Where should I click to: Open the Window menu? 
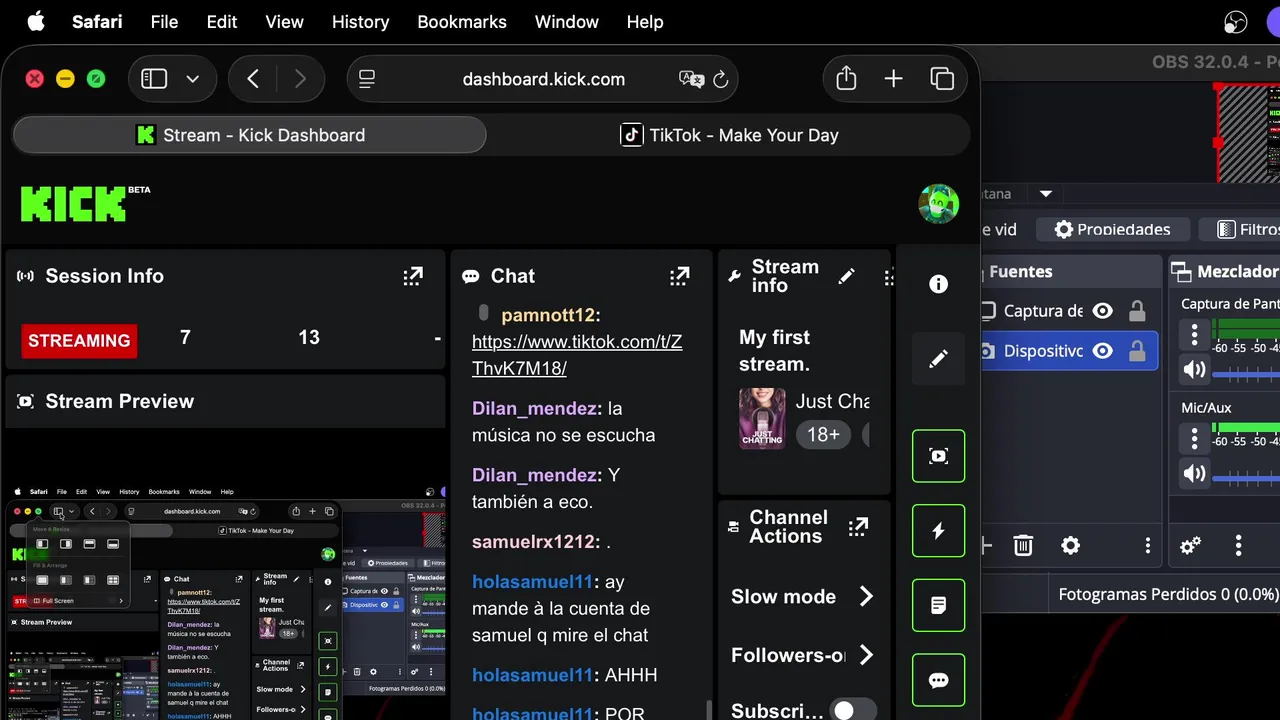pyautogui.click(x=567, y=22)
